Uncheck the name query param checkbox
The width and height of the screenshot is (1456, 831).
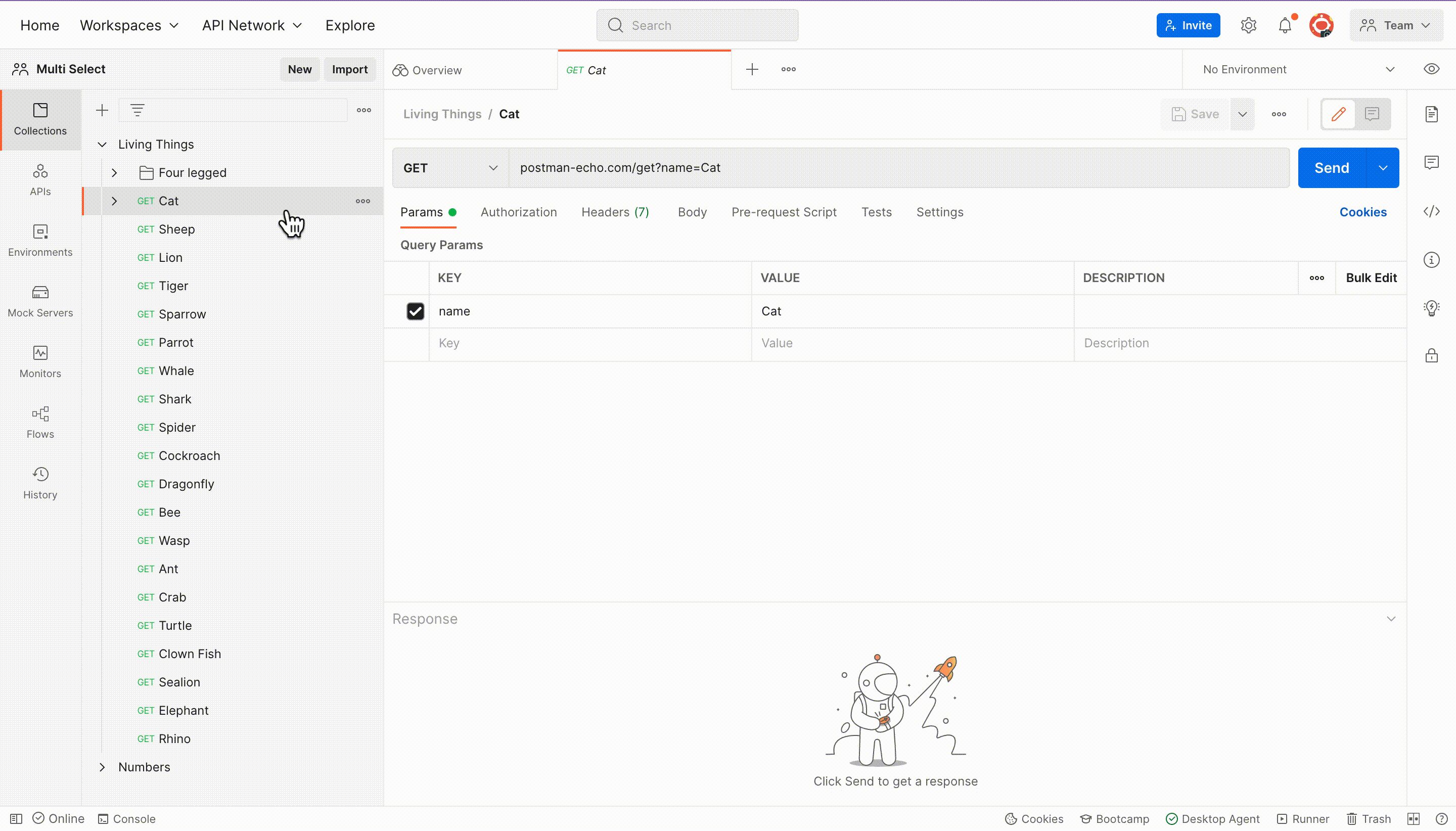(x=415, y=311)
